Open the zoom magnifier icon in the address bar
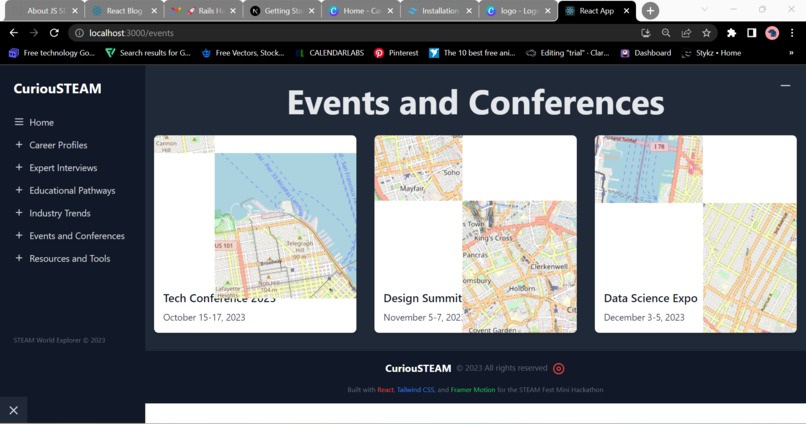Viewport: 806px width, 424px height. [x=666, y=33]
